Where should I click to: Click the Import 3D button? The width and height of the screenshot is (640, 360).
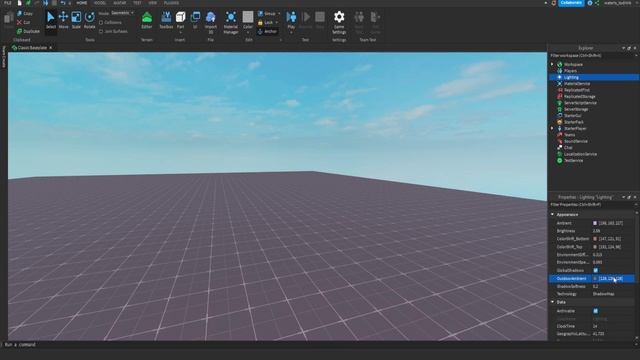211,22
